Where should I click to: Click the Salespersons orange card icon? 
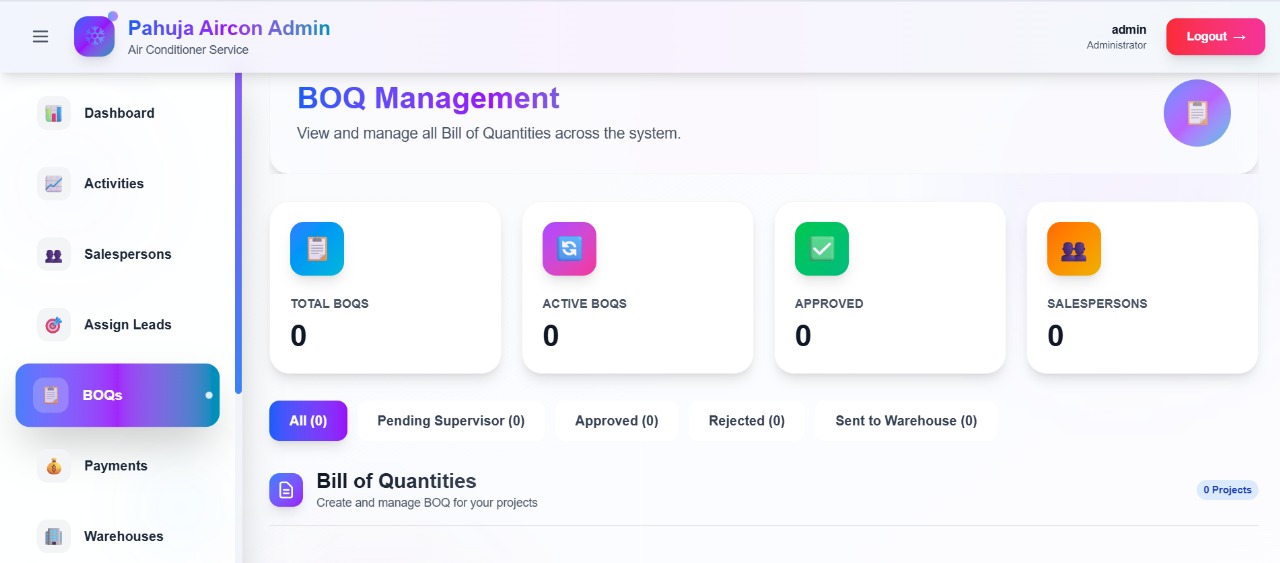pos(1073,249)
